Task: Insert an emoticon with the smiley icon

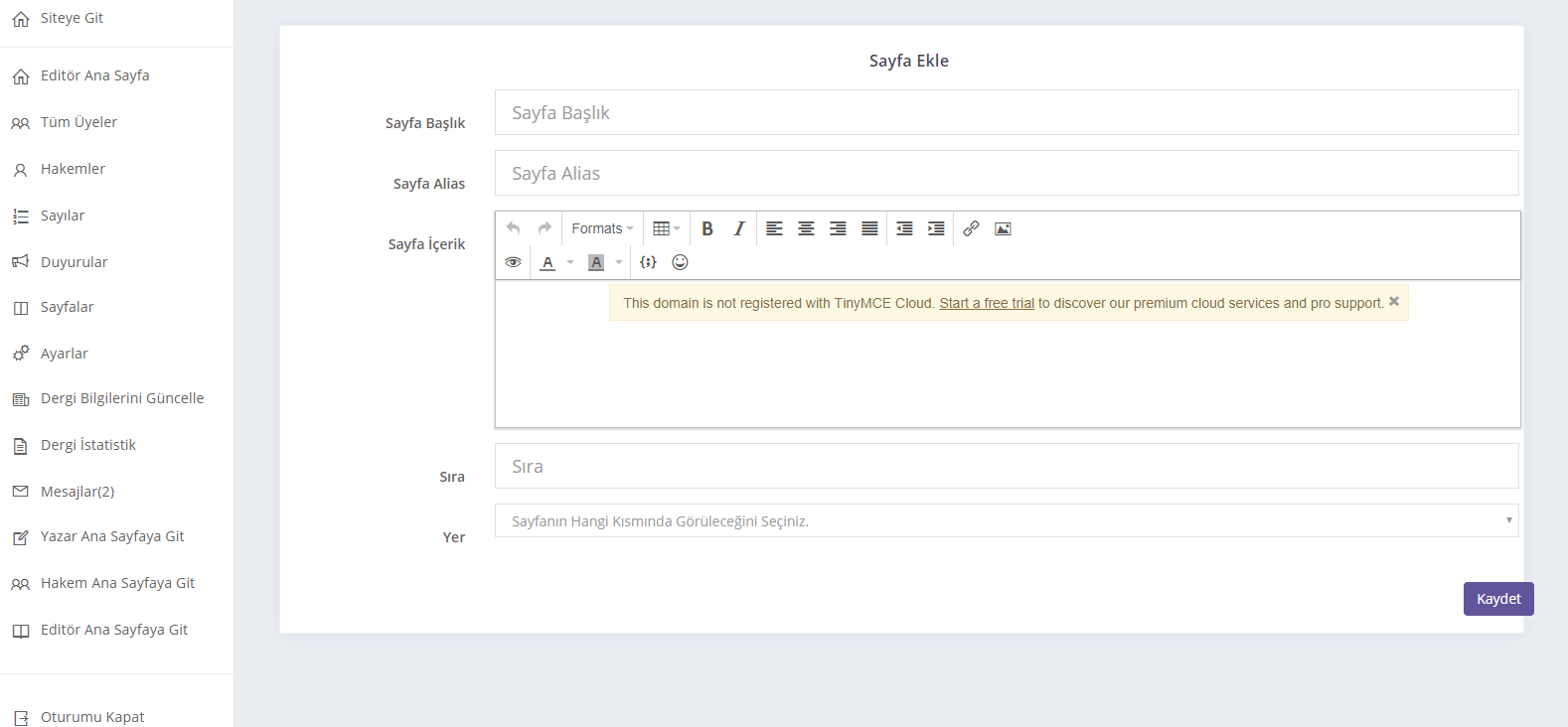Action: coord(680,262)
